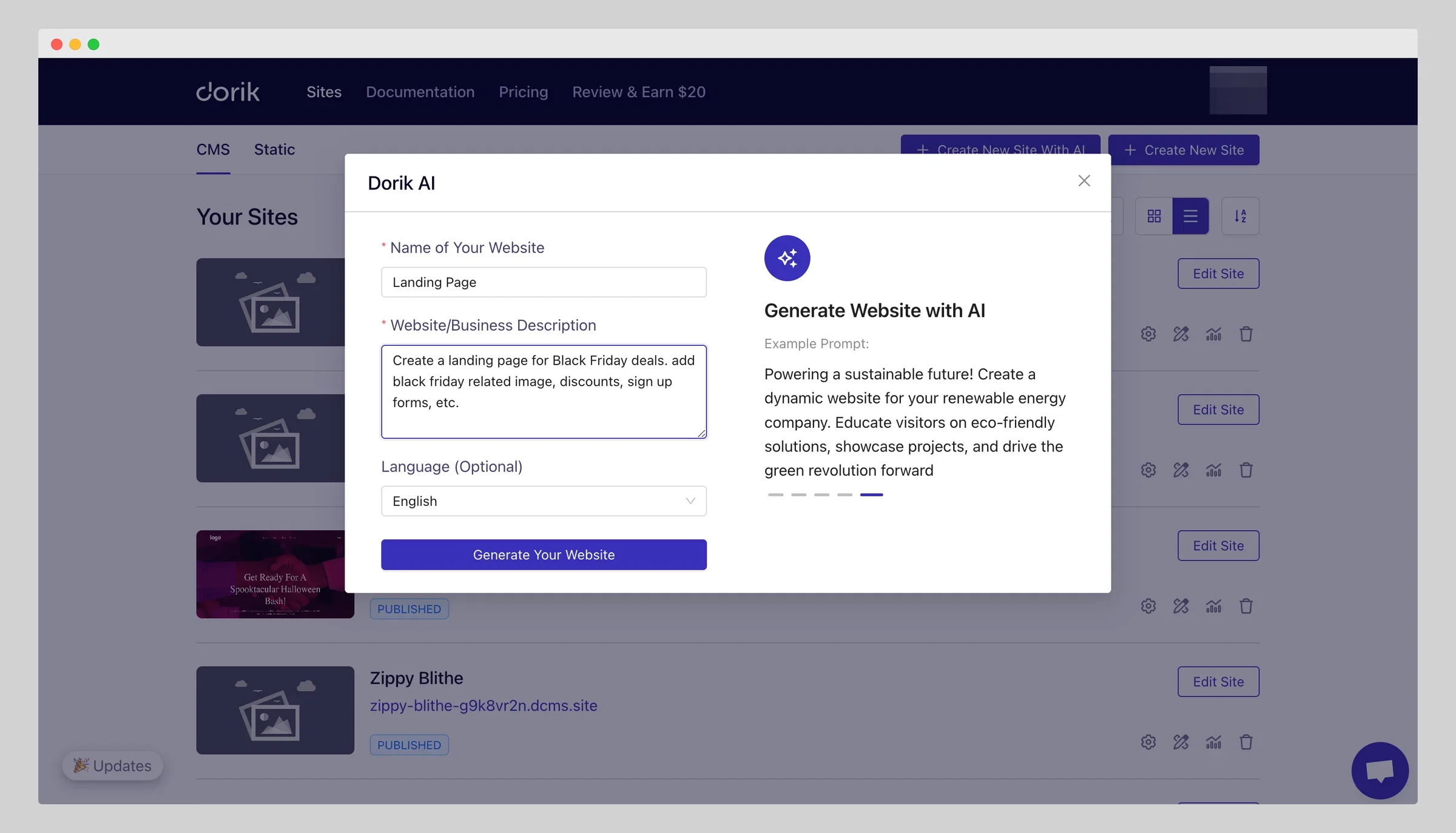The image size is (1456, 833).
Task: Open the chat support bubble
Action: 1380,771
